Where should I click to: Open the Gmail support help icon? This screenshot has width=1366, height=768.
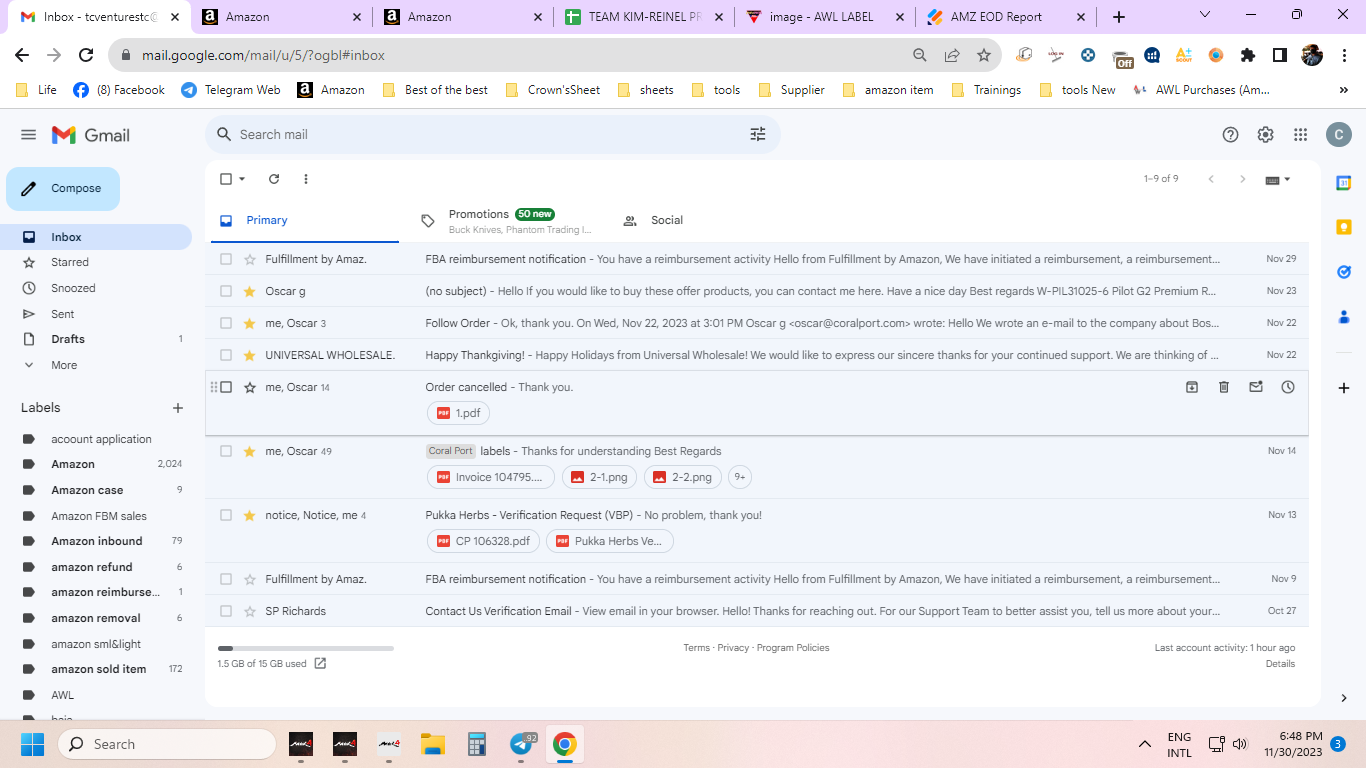coord(1231,135)
